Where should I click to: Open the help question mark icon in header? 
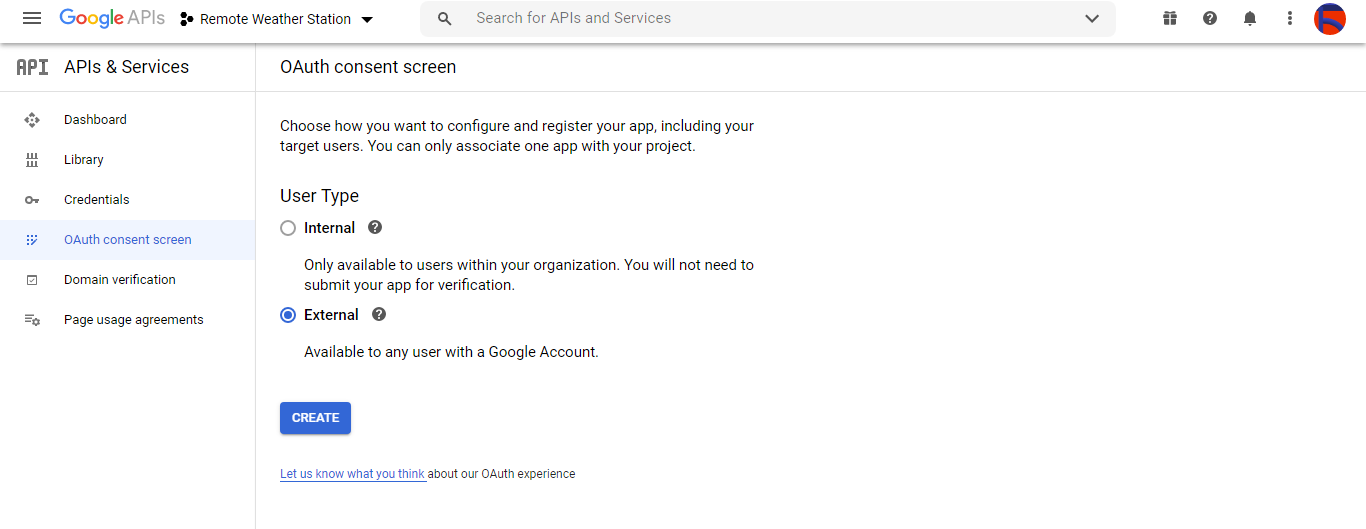tap(1210, 19)
